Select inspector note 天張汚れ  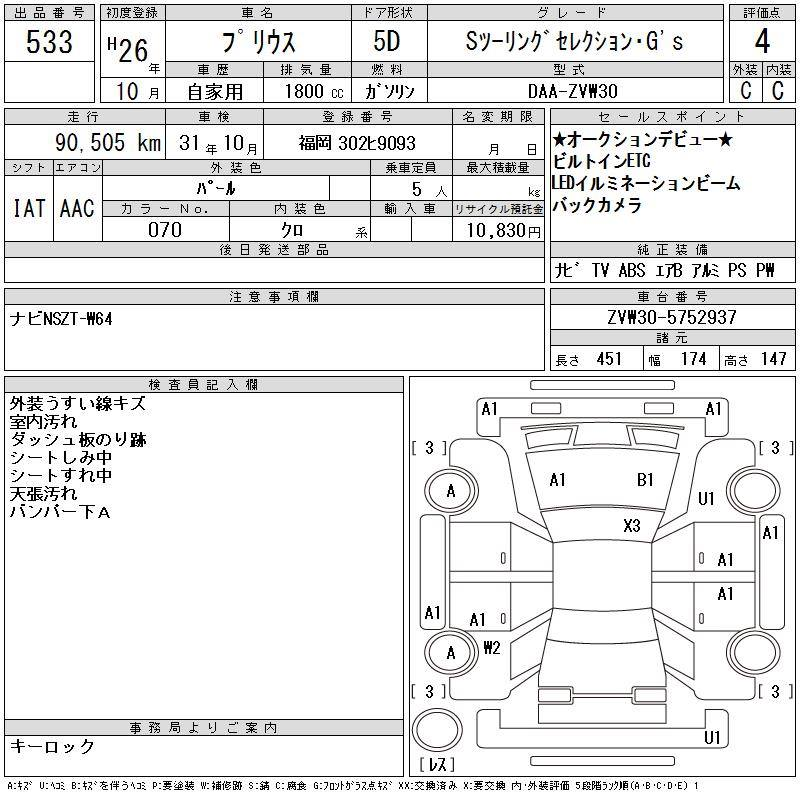click(x=43, y=493)
